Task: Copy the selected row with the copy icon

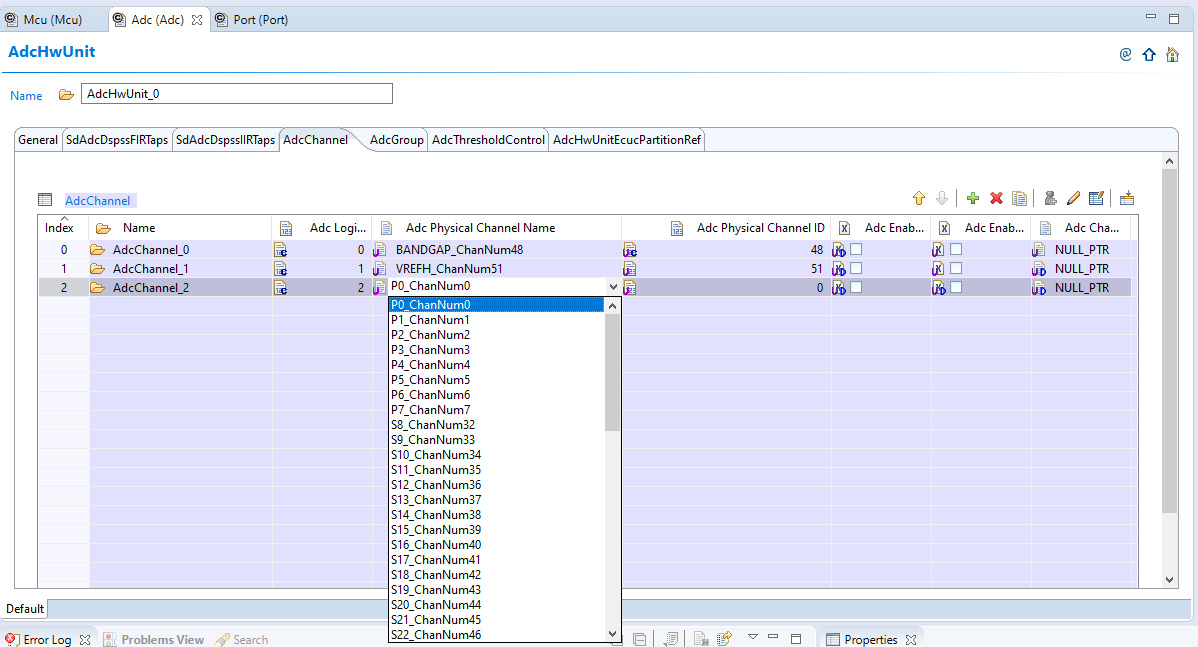Action: [1019, 198]
